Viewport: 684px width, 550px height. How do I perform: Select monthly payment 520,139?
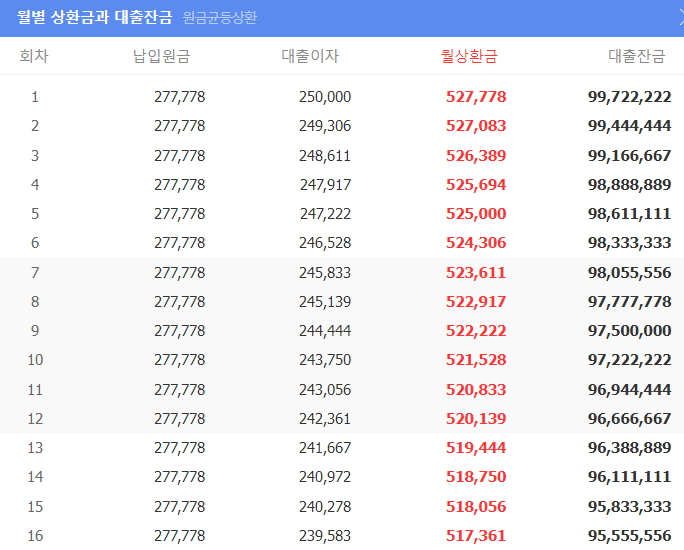click(x=476, y=419)
